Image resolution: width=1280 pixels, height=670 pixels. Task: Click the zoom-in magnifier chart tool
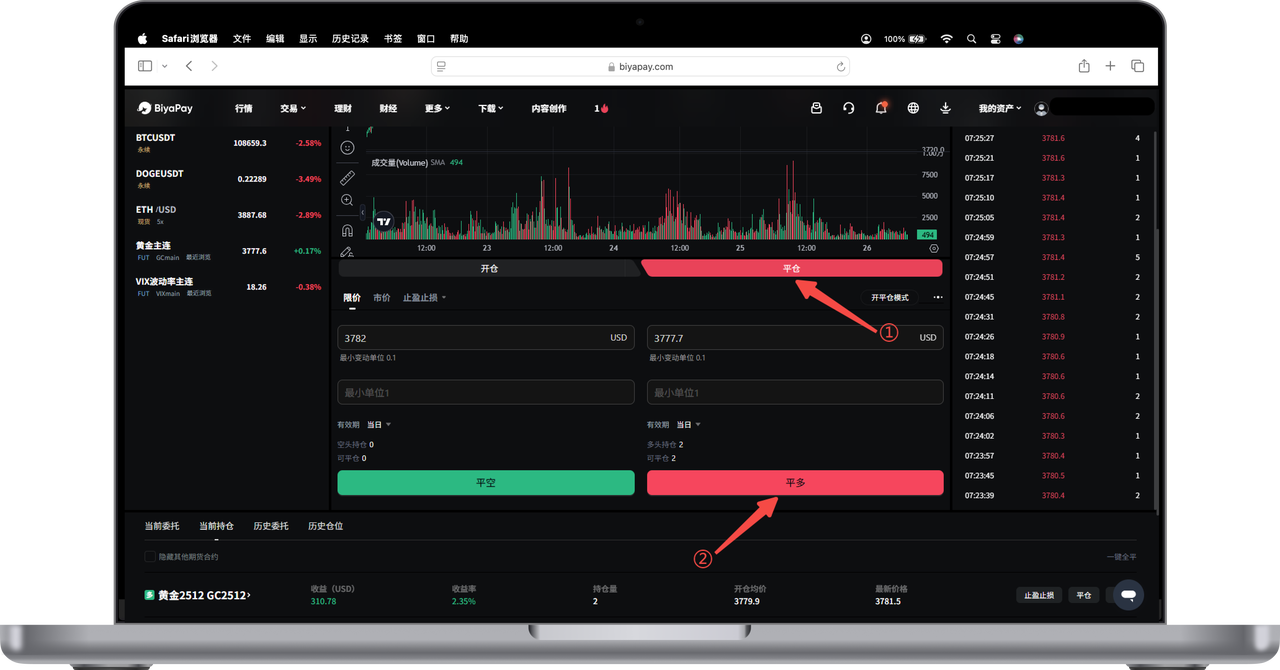click(347, 200)
